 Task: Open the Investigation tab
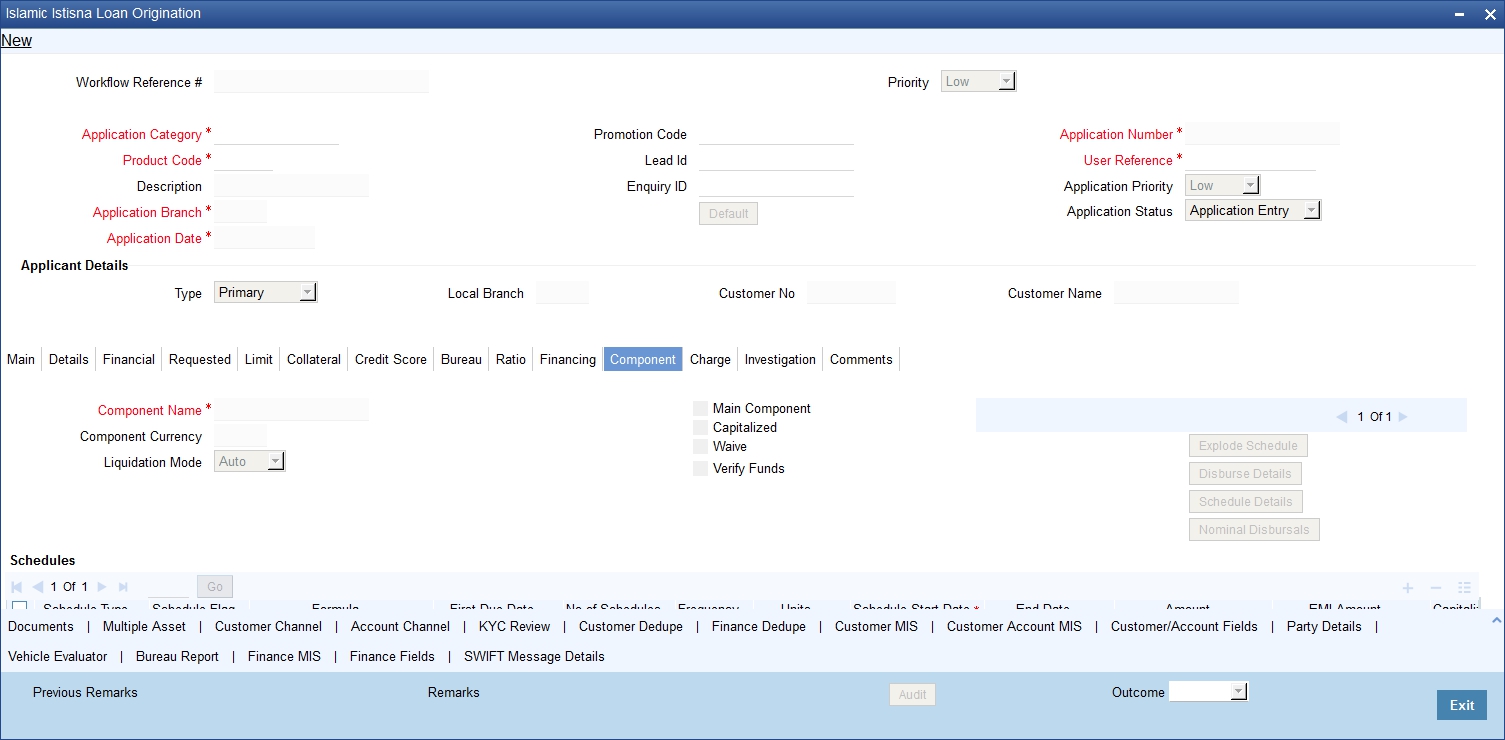(x=780, y=359)
